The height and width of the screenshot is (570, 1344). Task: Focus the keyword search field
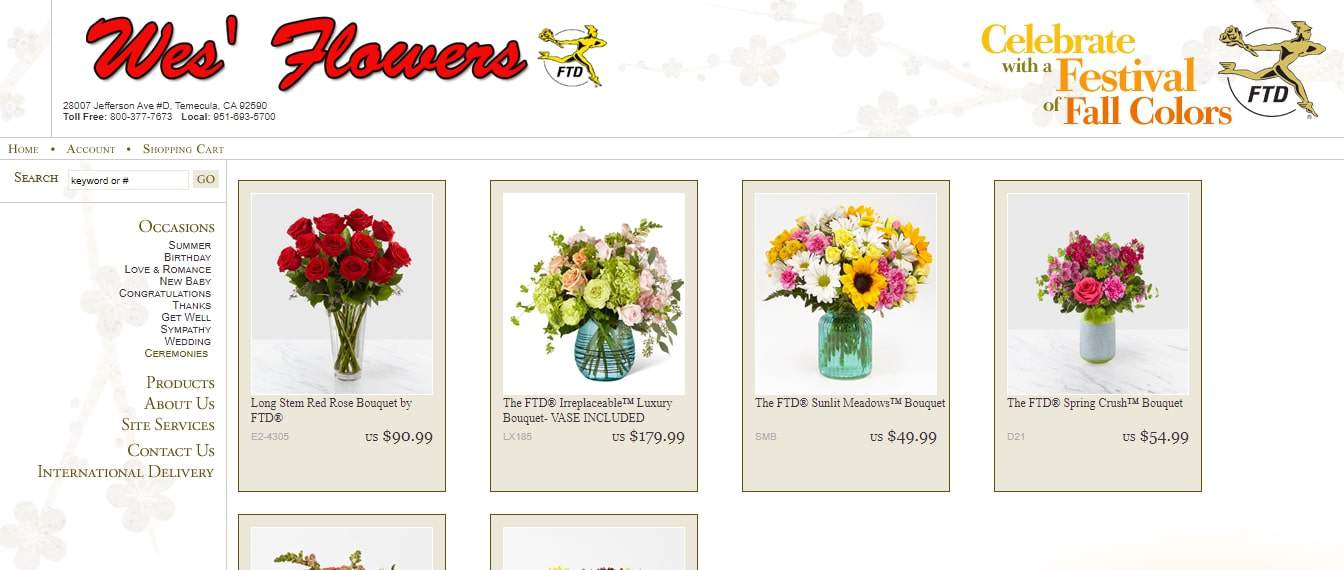tap(128, 180)
